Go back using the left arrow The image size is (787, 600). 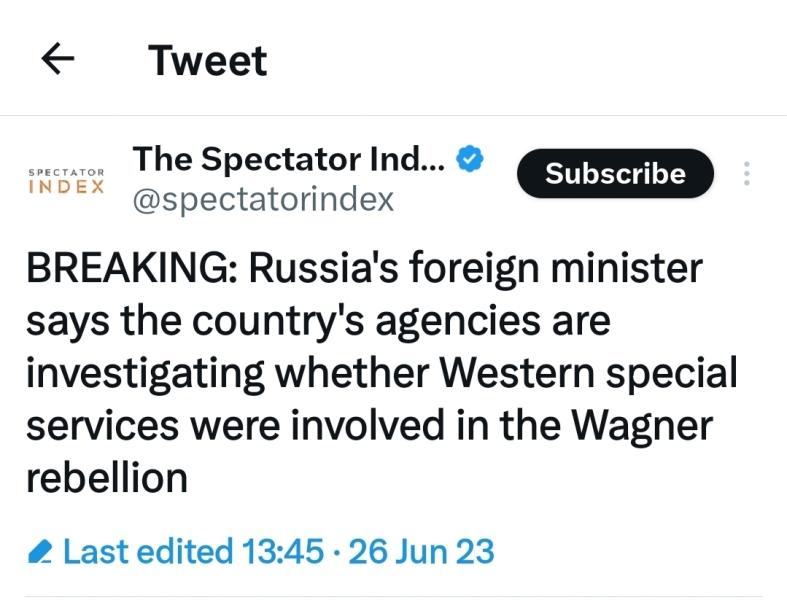58,61
